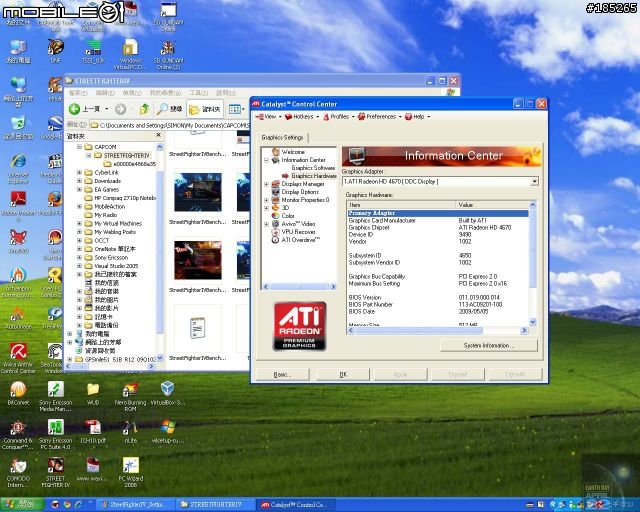Viewport: 640px width, 512px height.
Task: Click the Color wheel icon in tree
Action: [x=276, y=216]
